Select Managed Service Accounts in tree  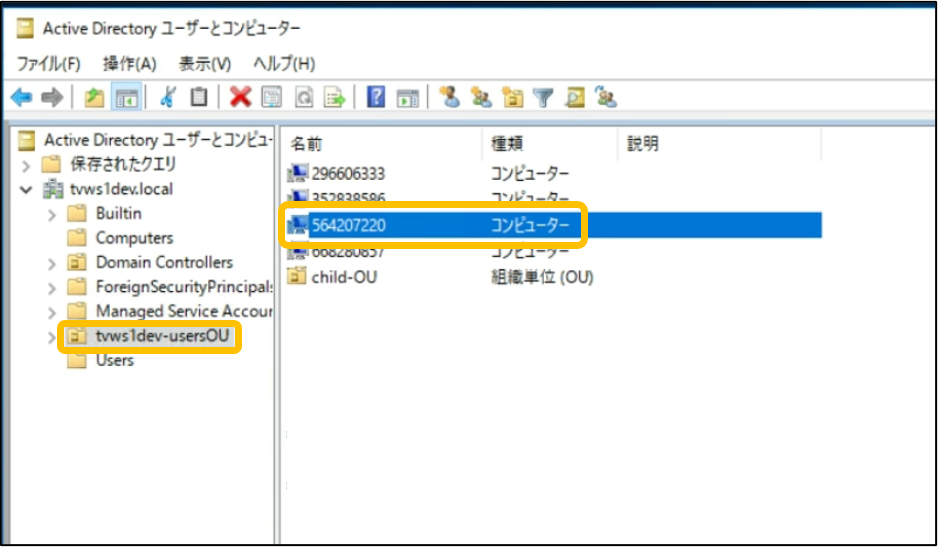[184, 311]
